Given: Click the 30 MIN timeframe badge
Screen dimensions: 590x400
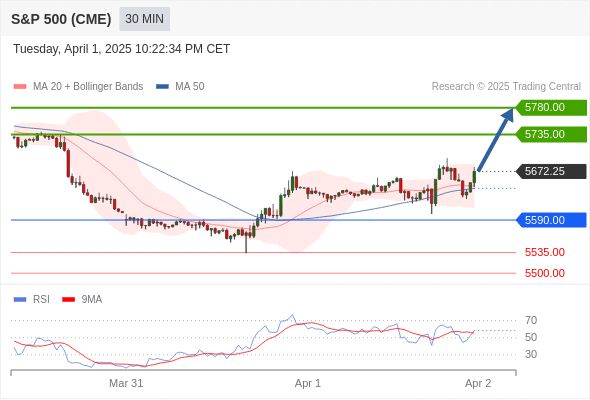Looking at the screenshot, I should pyautogui.click(x=144, y=19).
